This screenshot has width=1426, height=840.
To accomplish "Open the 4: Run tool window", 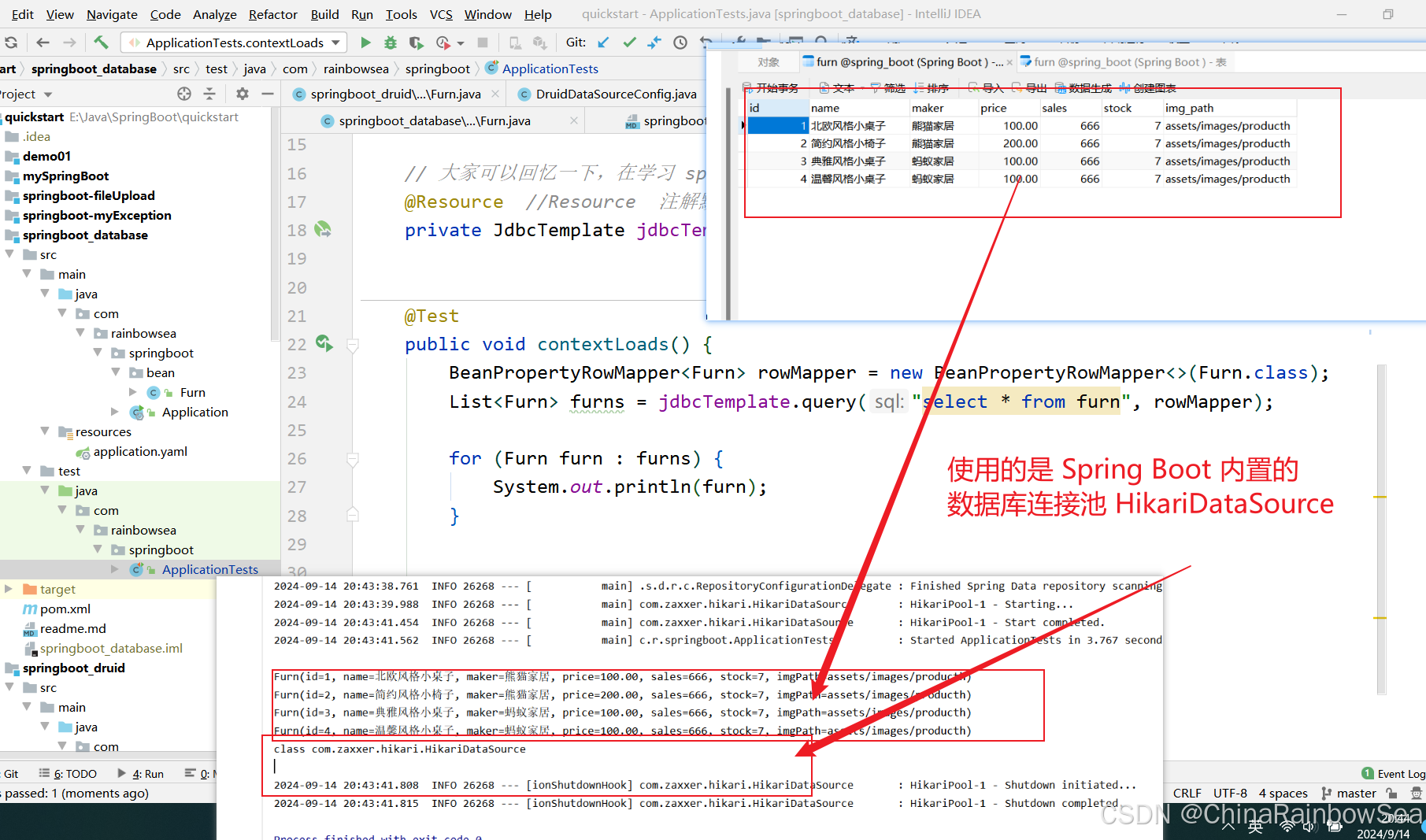I will 140,774.
